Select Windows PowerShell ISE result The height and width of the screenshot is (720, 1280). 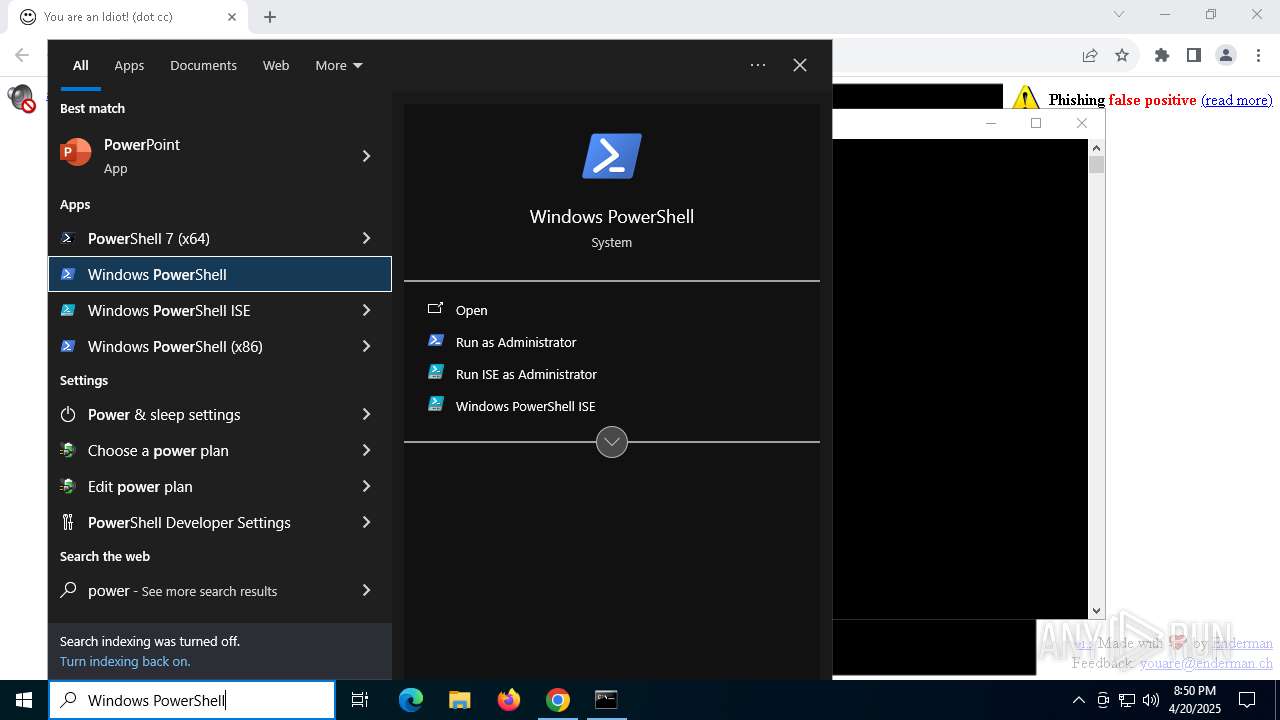pos(220,310)
